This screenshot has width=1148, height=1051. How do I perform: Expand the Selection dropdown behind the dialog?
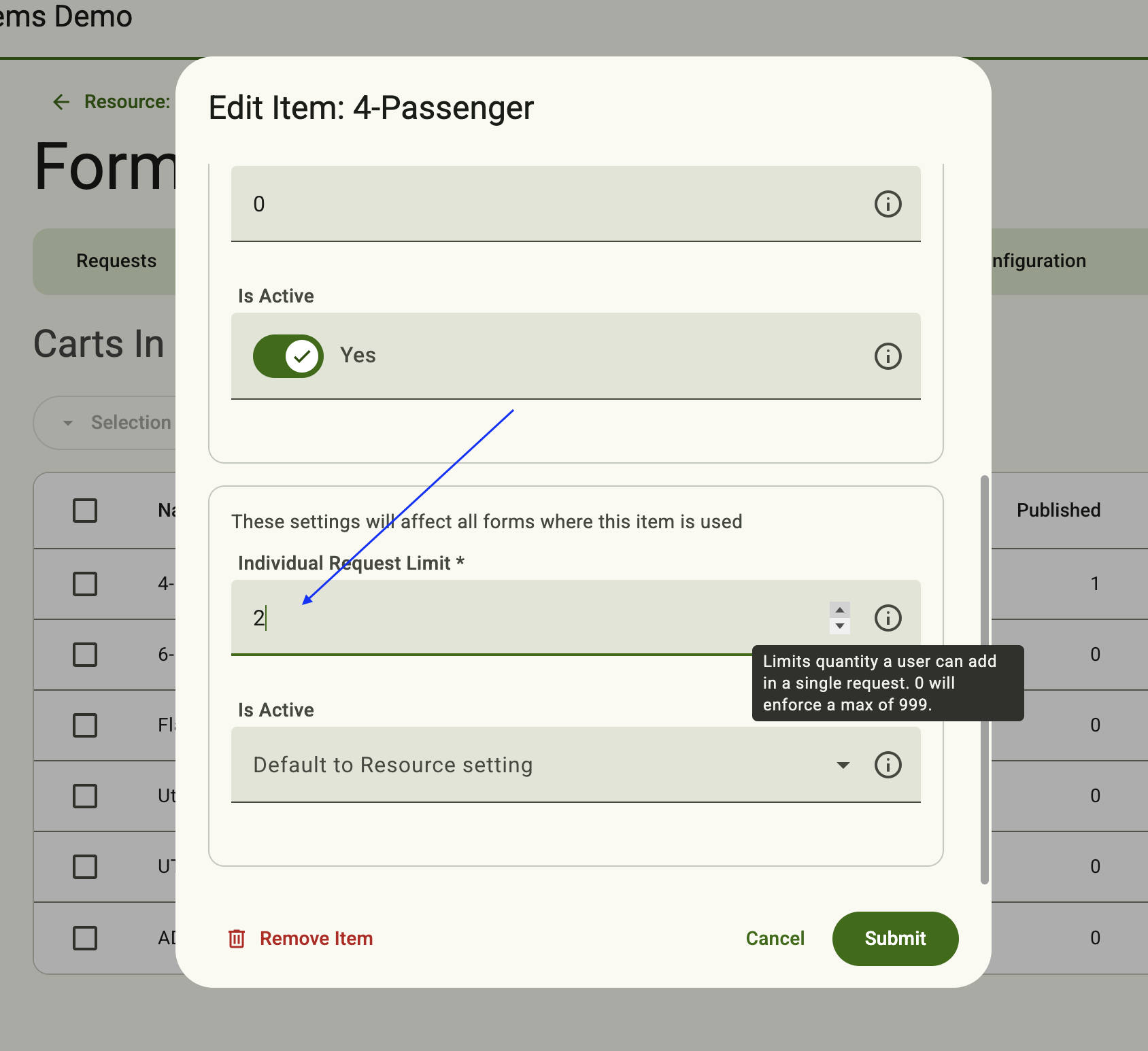click(x=105, y=423)
